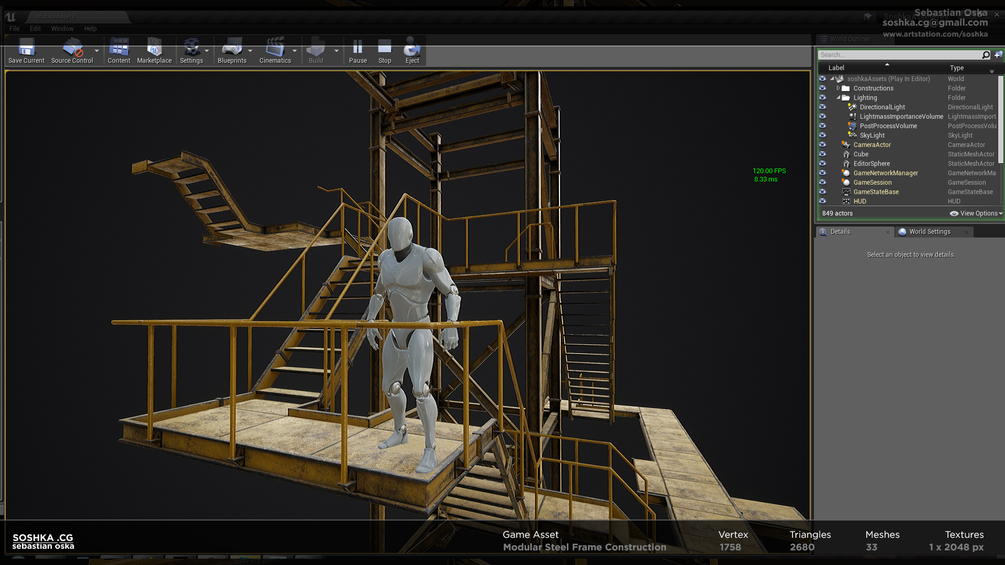Click the search magnifier in World Outliner

point(986,55)
